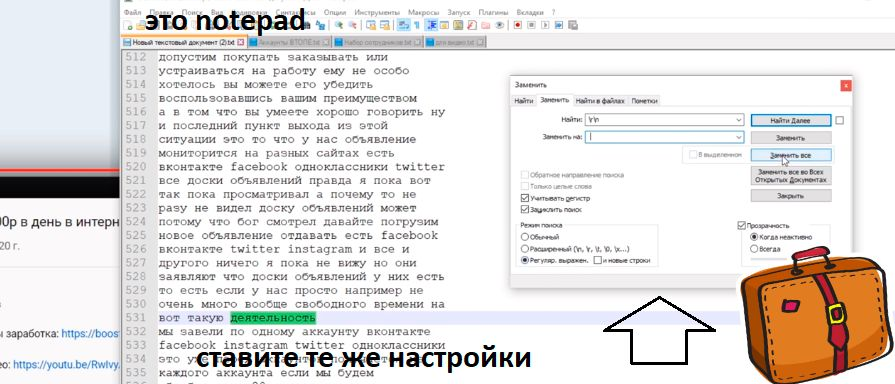Click the Заменить button
The image size is (895, 384).
tap(791, 138)
